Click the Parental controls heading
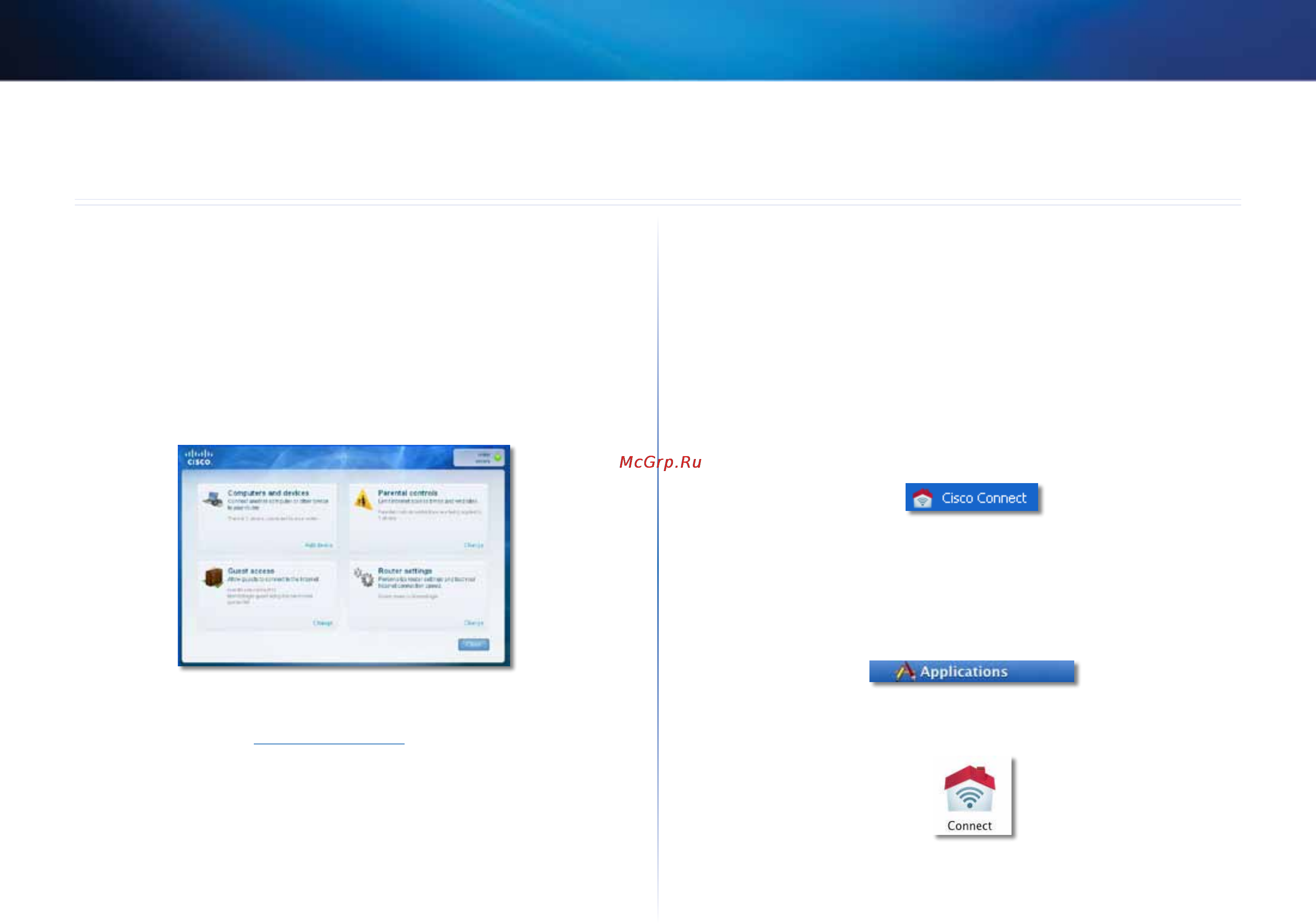Viewport: 1316px width, 923px height. tap(408, 493)
